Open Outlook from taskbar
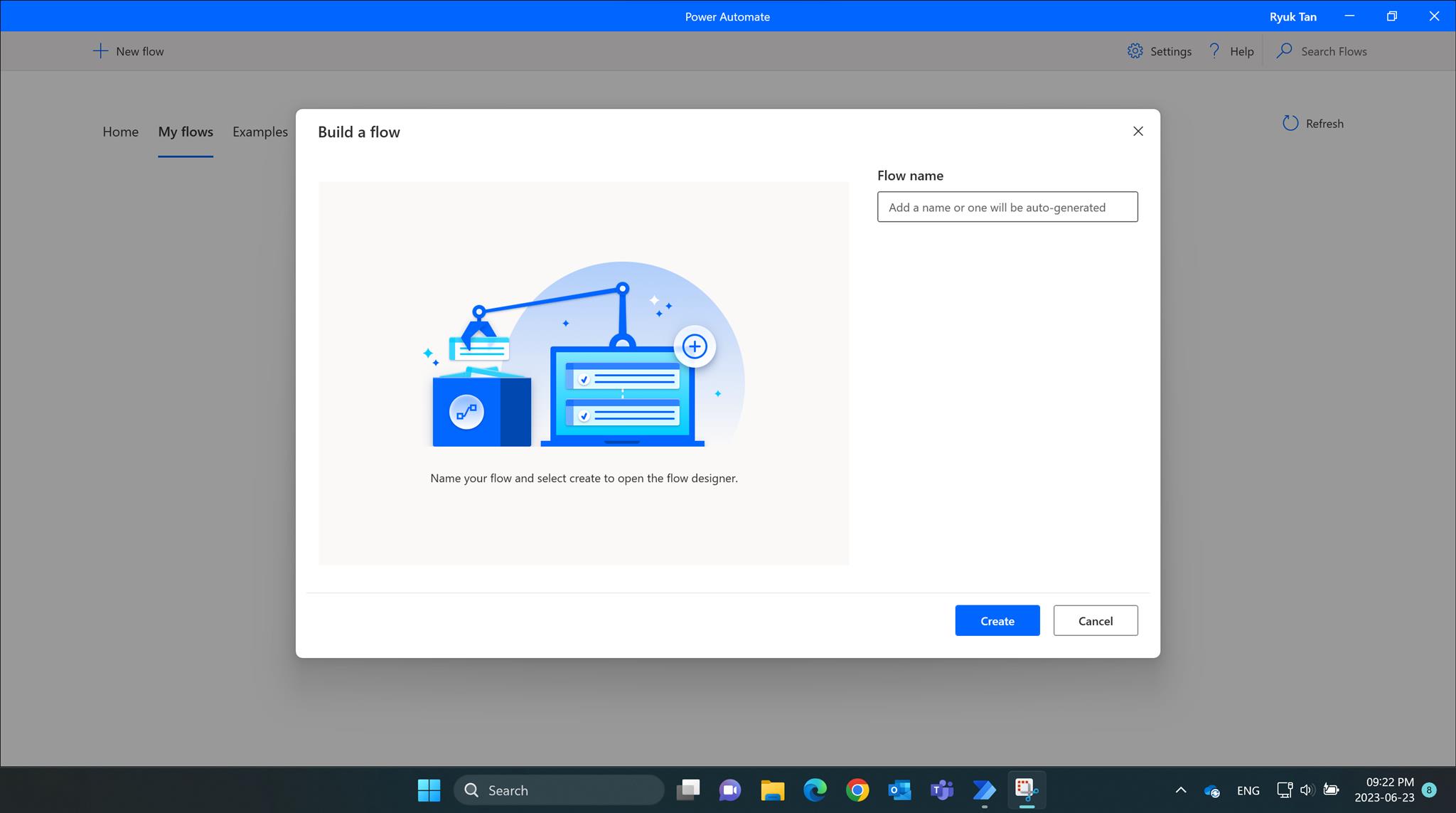This screenshot has width=1456, height=813. coord(900,790)
